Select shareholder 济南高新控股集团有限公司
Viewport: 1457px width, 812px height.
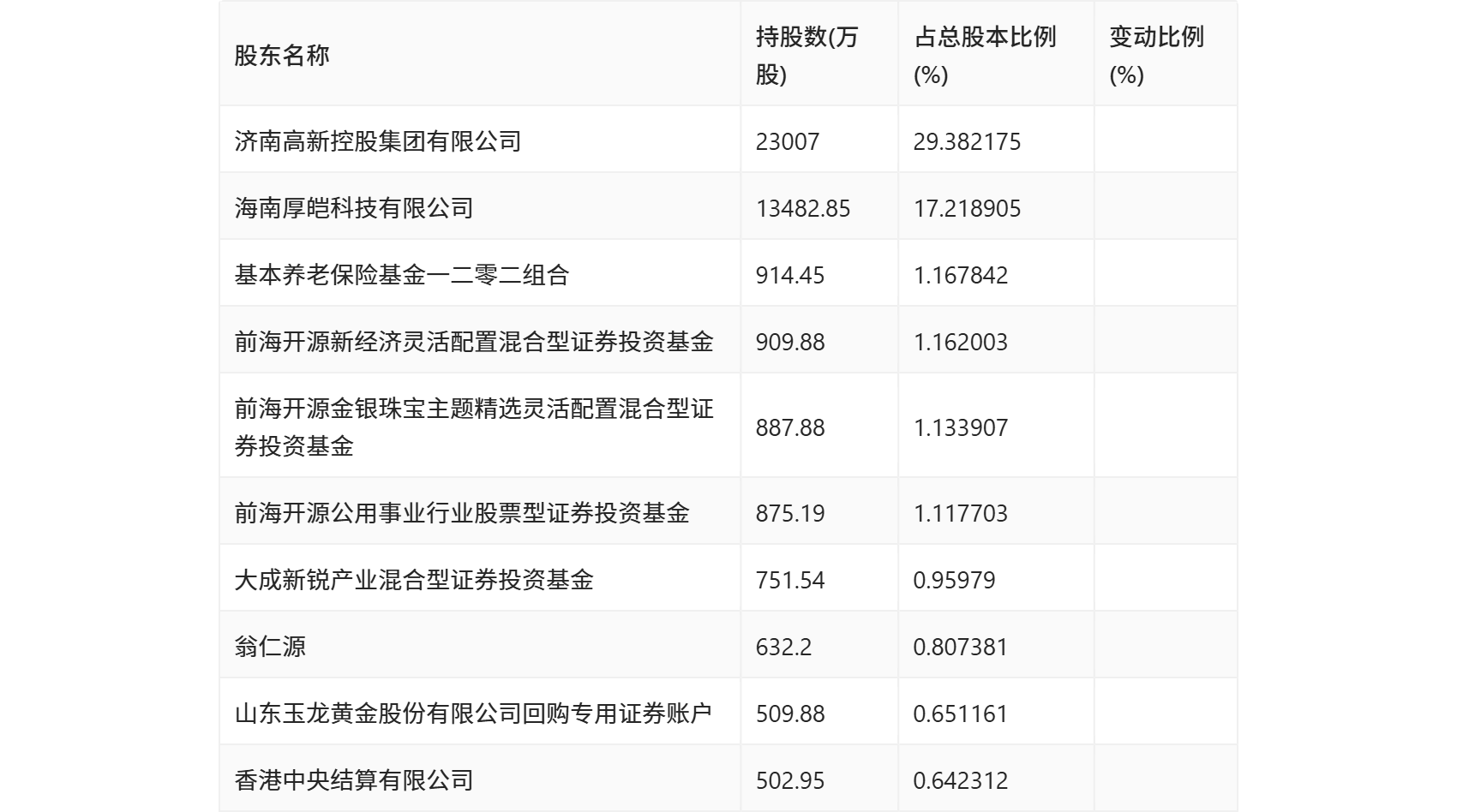pos(378,141)
